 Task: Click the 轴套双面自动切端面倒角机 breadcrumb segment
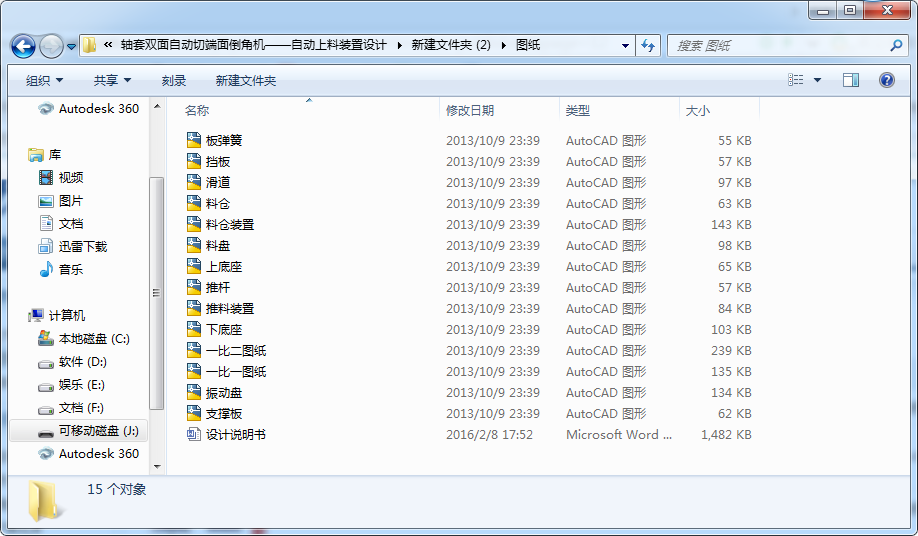tap(254, 45)
